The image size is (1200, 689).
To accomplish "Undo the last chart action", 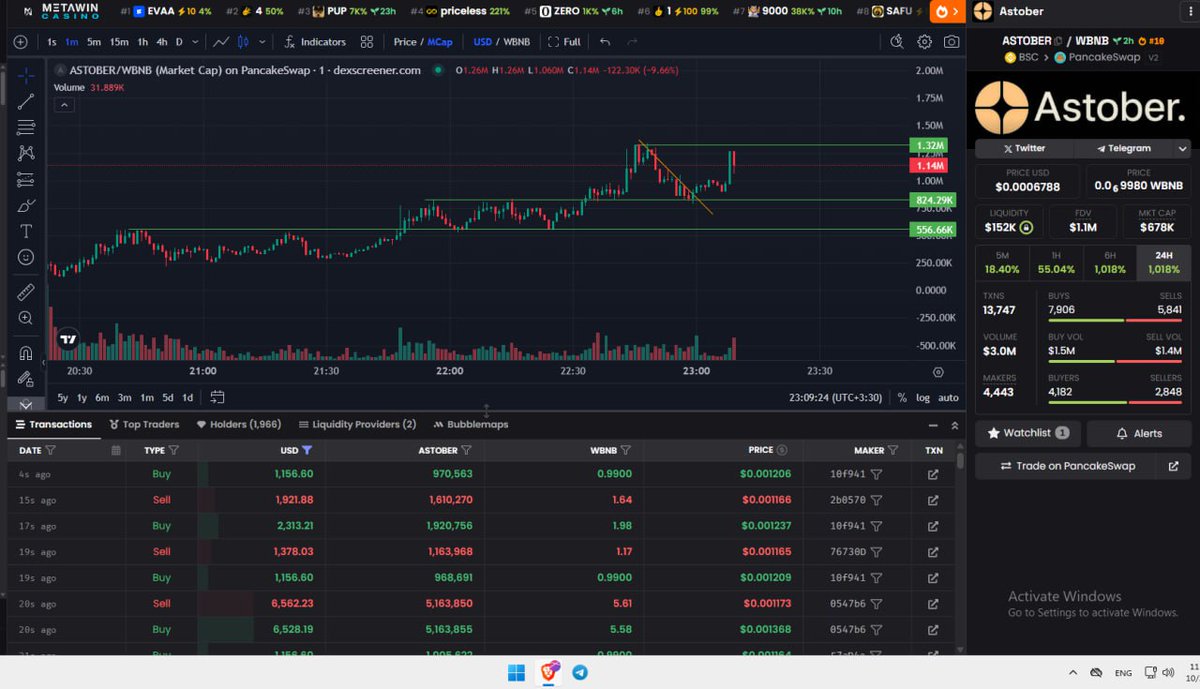I will (605, 42).
